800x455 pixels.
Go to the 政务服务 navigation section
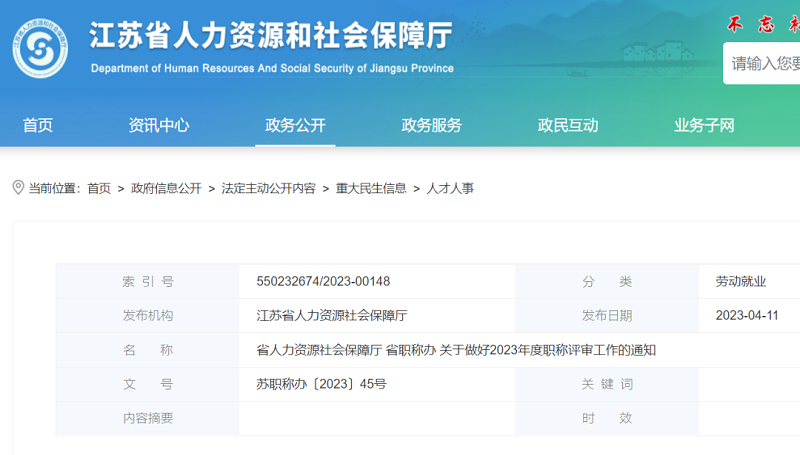tap(432, 125)
